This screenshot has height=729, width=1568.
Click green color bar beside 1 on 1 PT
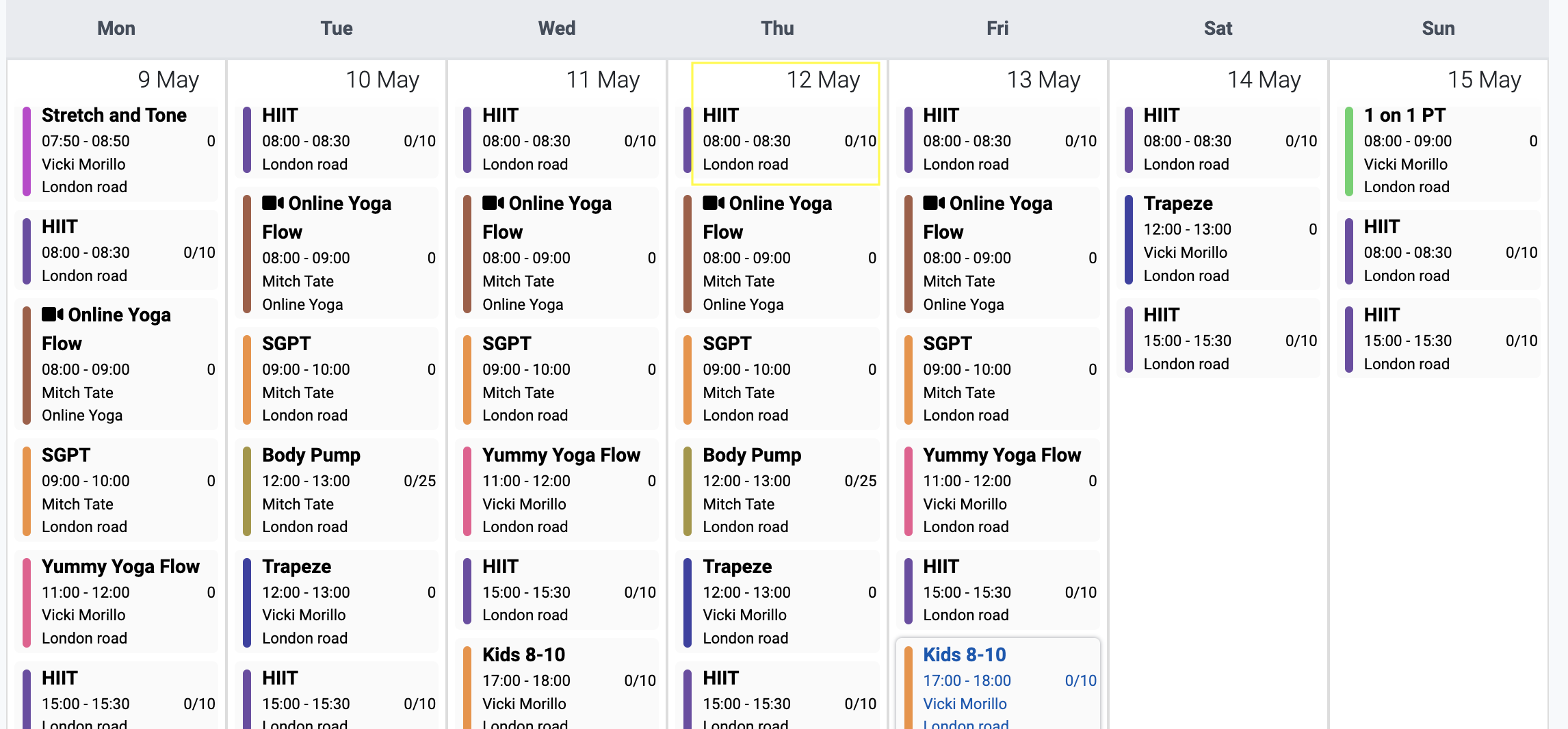(1348, 151)
